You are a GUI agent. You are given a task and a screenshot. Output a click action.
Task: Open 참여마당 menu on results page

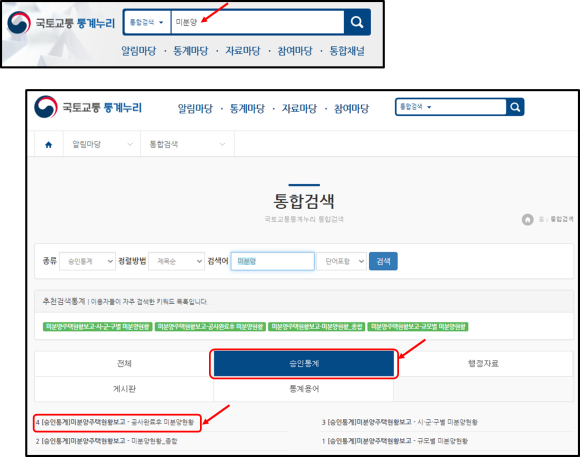click(352, 108)
